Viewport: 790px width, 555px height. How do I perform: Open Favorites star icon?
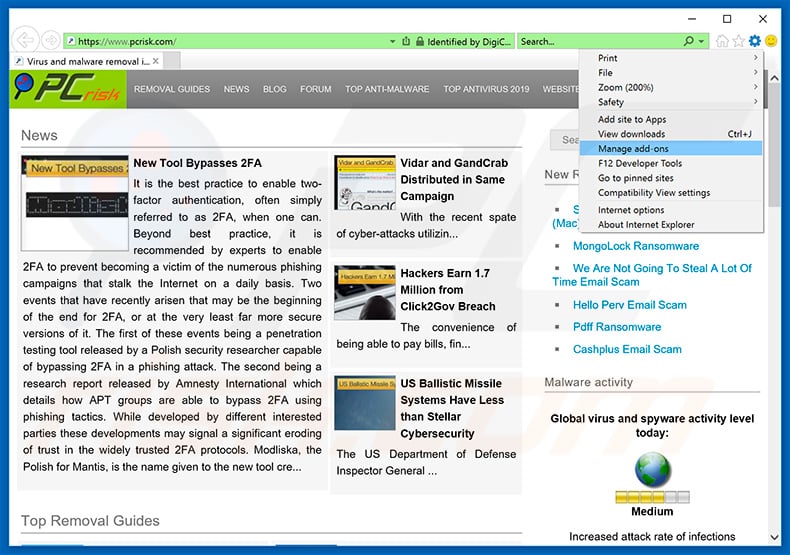739,41
